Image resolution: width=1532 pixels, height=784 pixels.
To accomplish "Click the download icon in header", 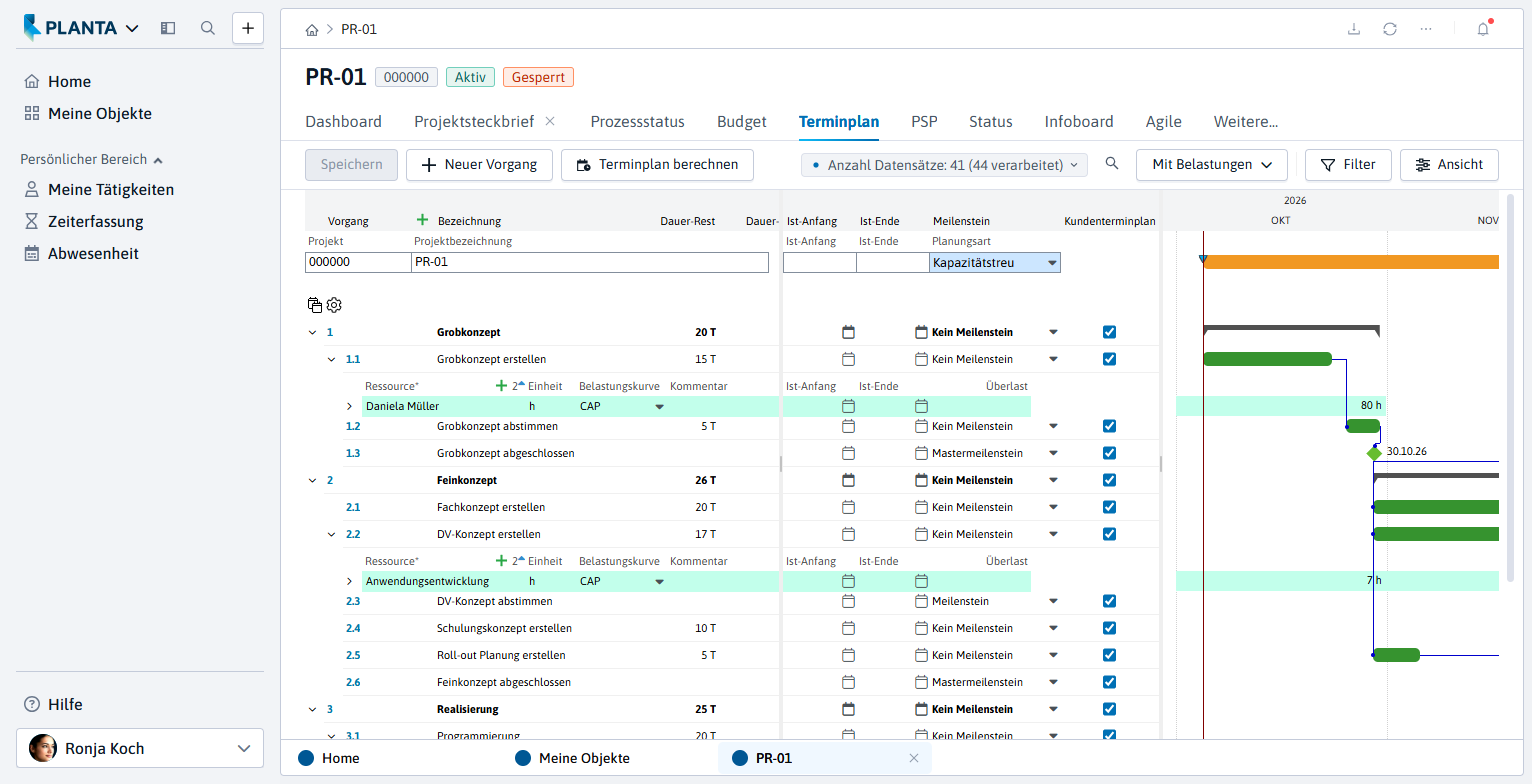I will click(1354, 29).
